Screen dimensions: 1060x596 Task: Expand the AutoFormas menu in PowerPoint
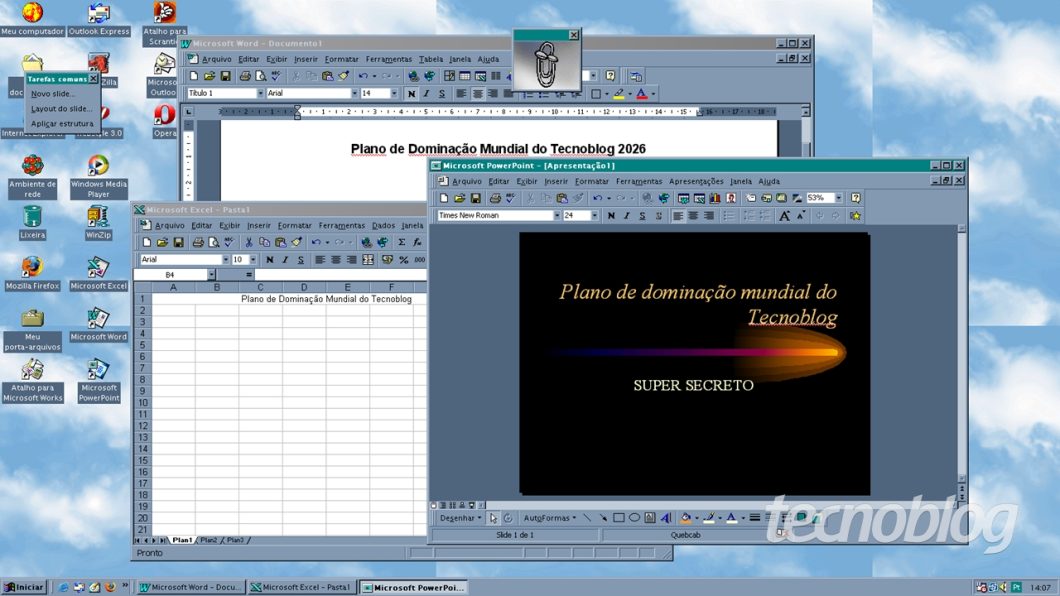point(550,518)
